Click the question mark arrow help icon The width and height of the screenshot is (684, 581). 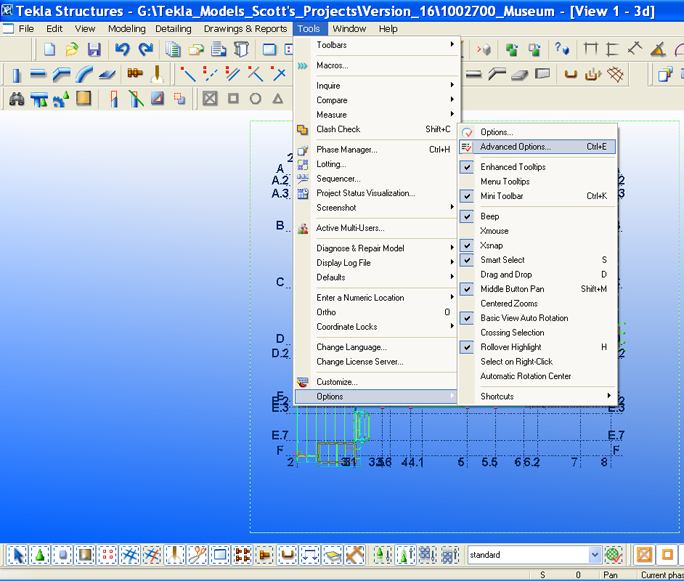click(561, 48)
